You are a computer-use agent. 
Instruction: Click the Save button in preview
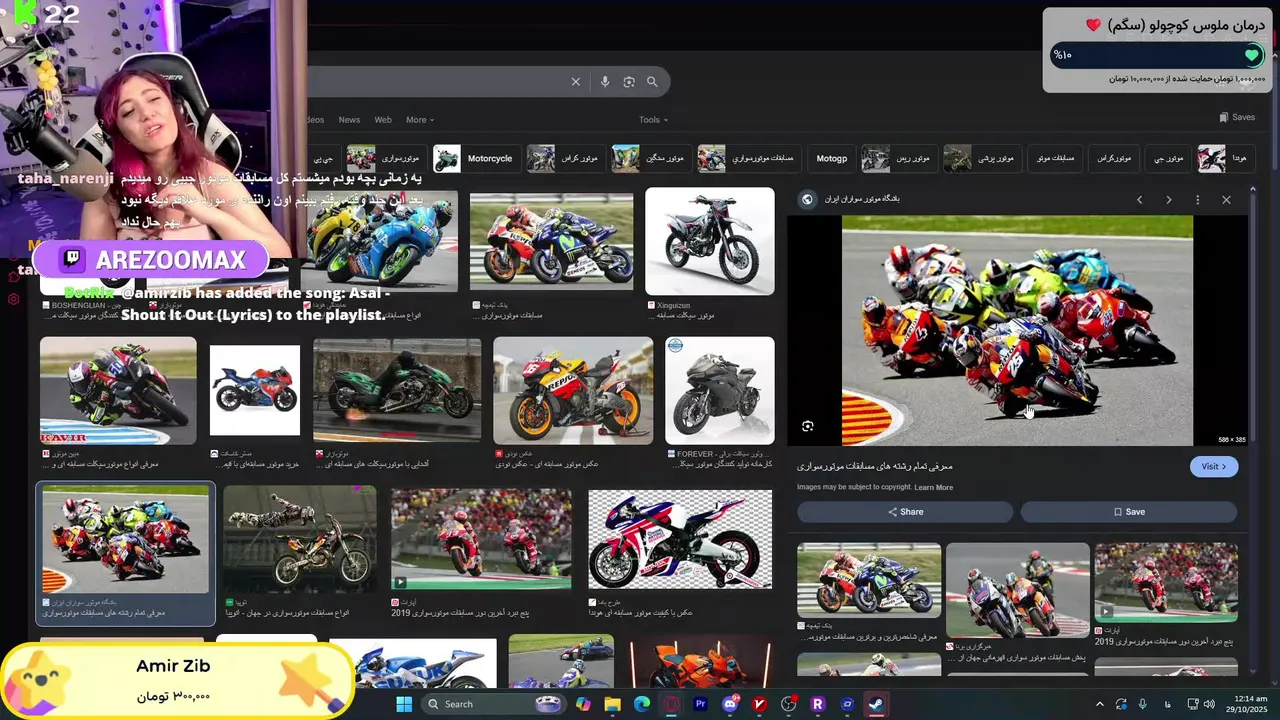point(1129,512)
